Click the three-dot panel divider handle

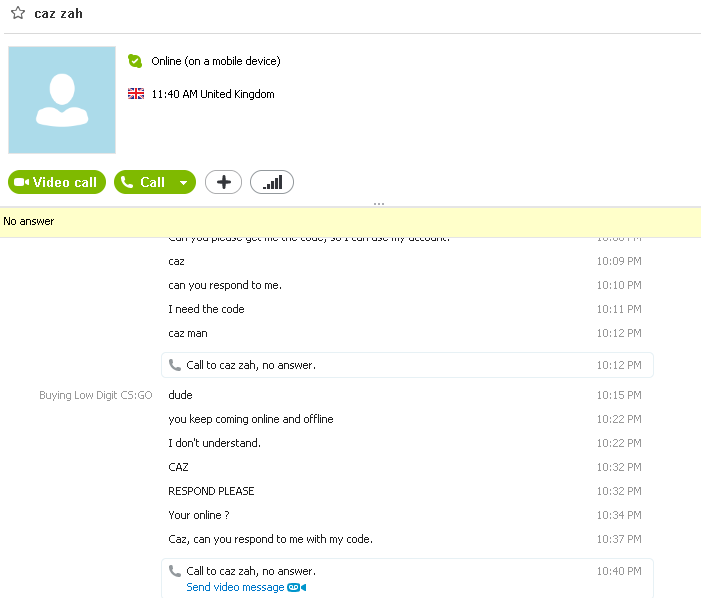click(379, 204)
